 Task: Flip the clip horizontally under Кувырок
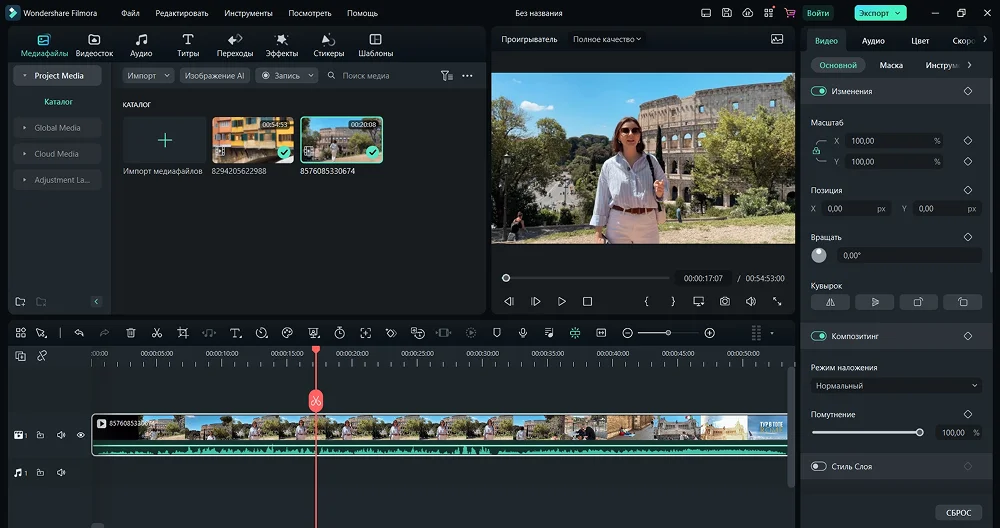tap(830, 301)
